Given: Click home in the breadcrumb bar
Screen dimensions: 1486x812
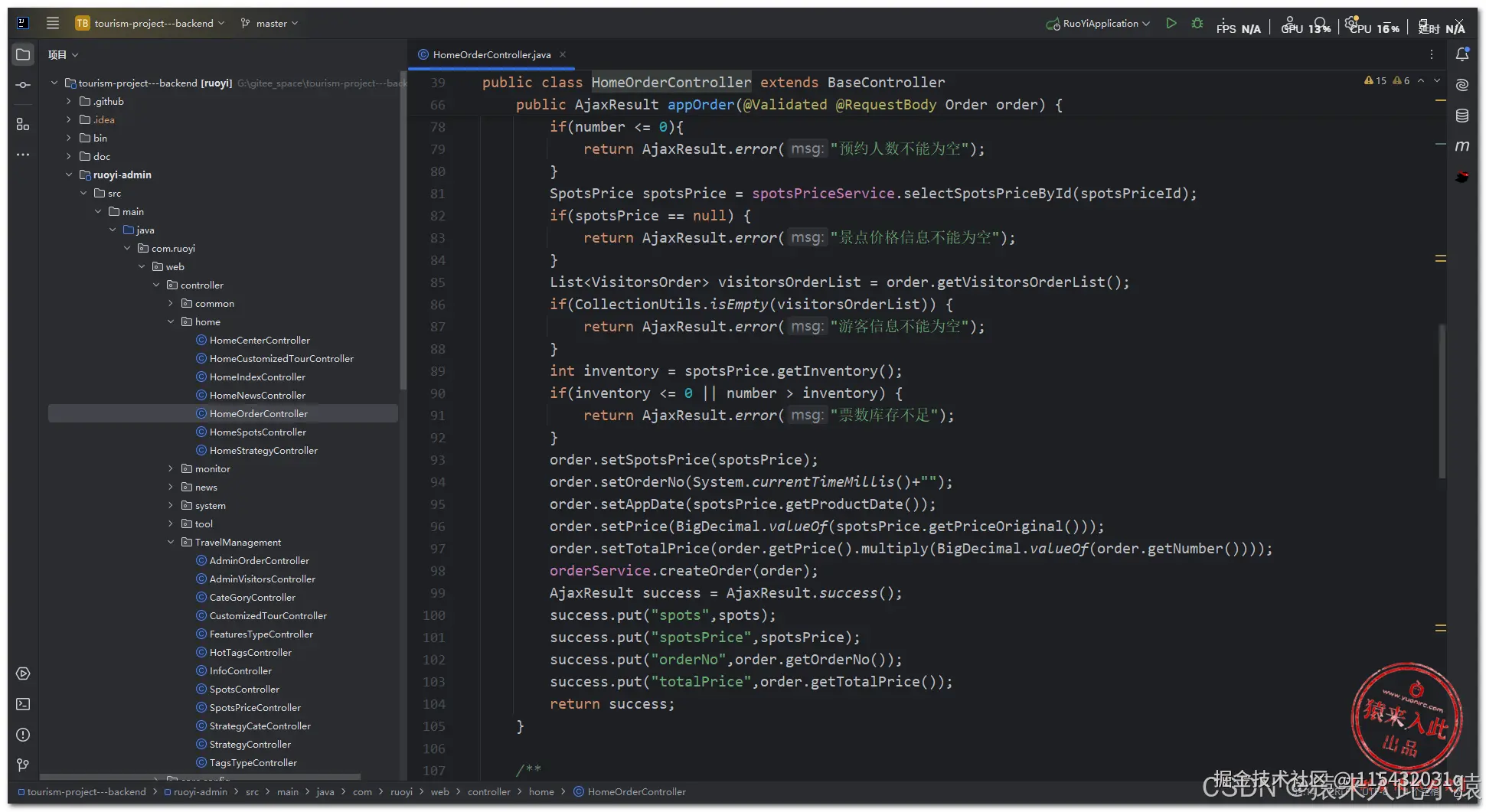Looking at the screenshot, I should tap(541, 791).
